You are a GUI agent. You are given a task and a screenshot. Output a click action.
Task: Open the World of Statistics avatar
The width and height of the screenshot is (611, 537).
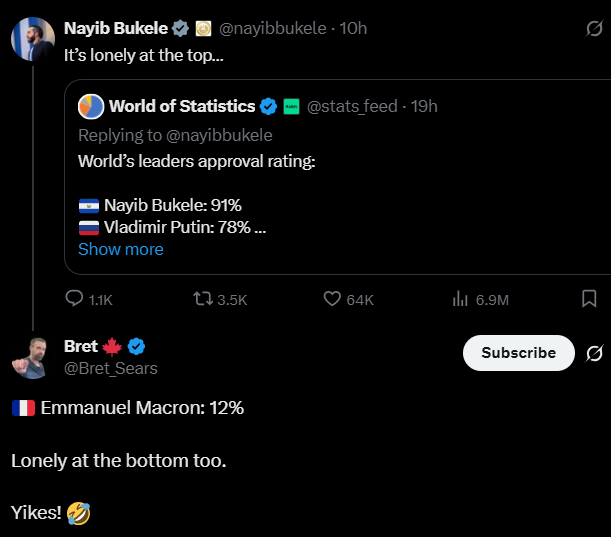point(91,106)
